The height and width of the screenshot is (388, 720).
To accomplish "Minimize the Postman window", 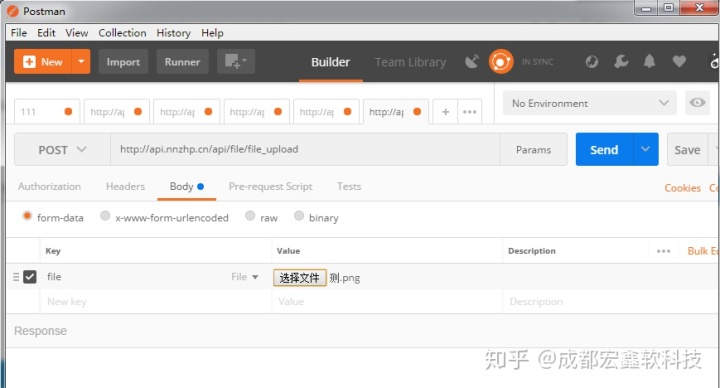I will point(647,8).
